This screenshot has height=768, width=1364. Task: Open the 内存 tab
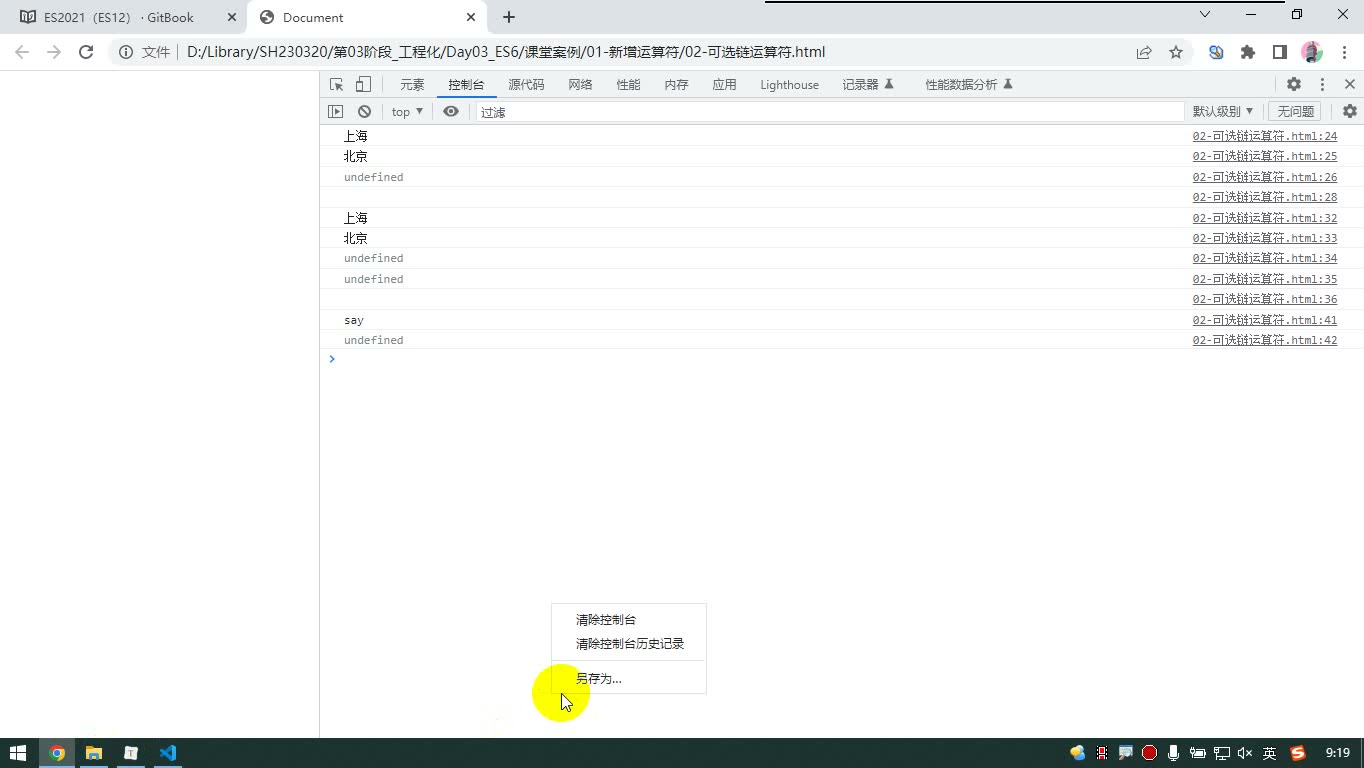[x=676, y=85]
